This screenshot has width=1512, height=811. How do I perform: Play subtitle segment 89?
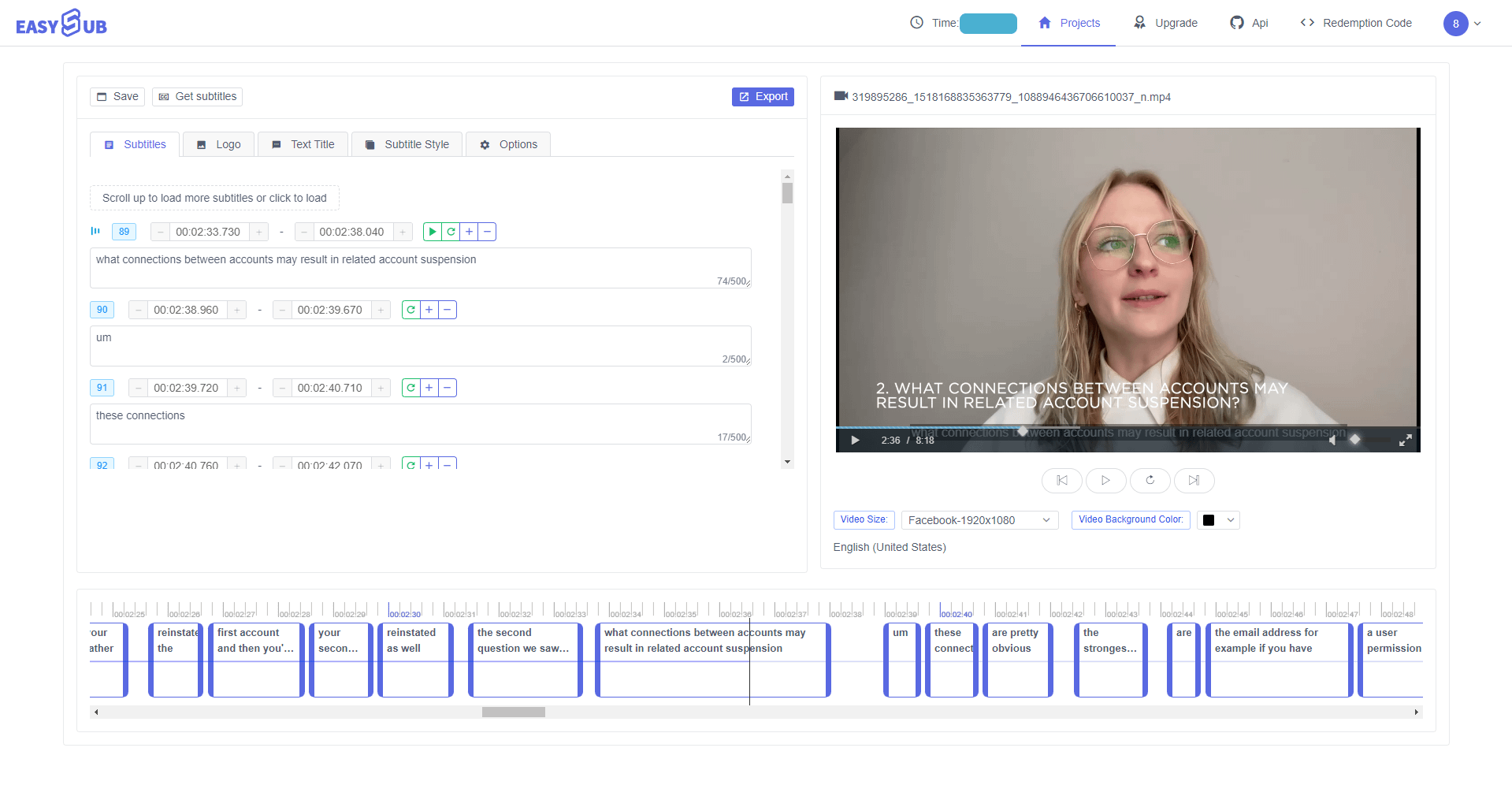pos(432,231)
